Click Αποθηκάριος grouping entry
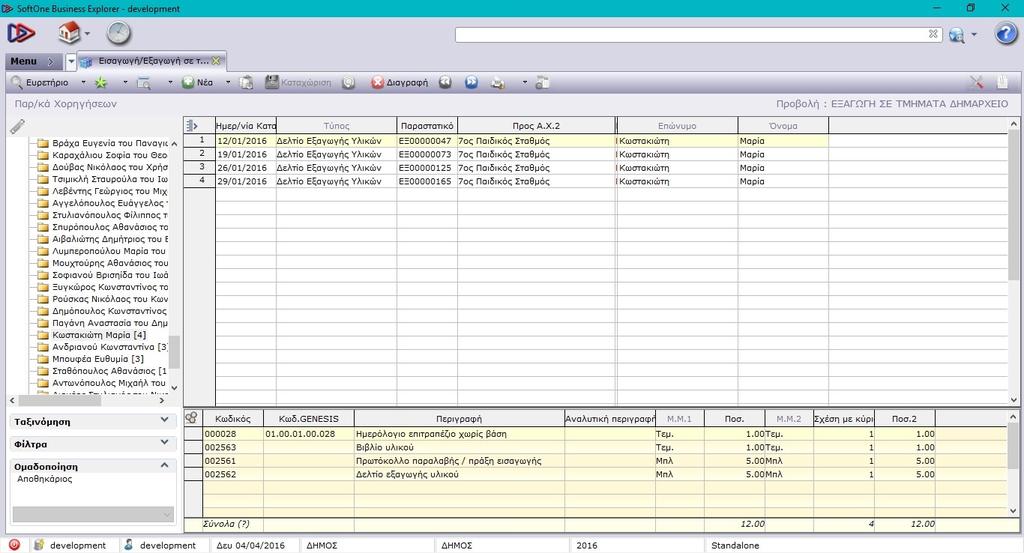This screenshot has height=553, width=1024. click(44, 479)
